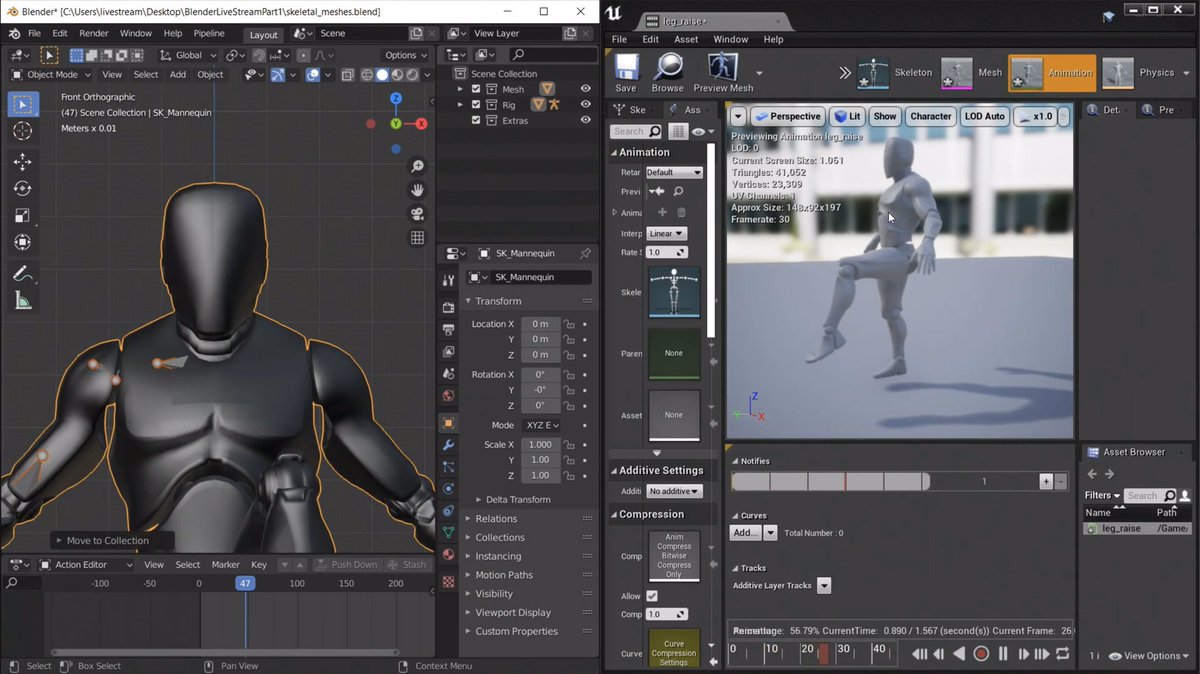1200x674 pixels.
Task: Click the record button in Unreal timeline
Action: (981, 654)
